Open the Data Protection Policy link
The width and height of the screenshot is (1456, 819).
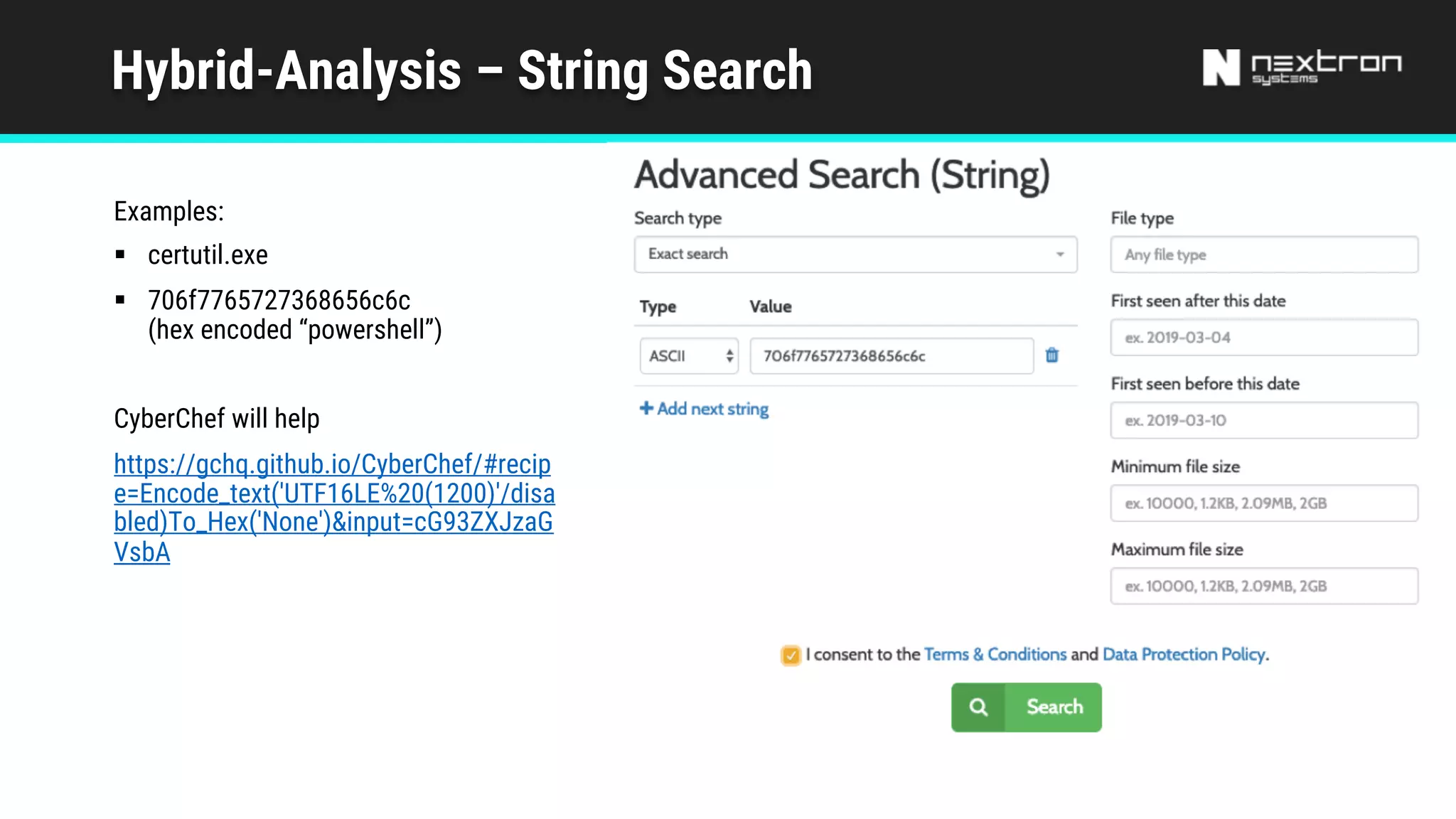(x=1184, y=654)
